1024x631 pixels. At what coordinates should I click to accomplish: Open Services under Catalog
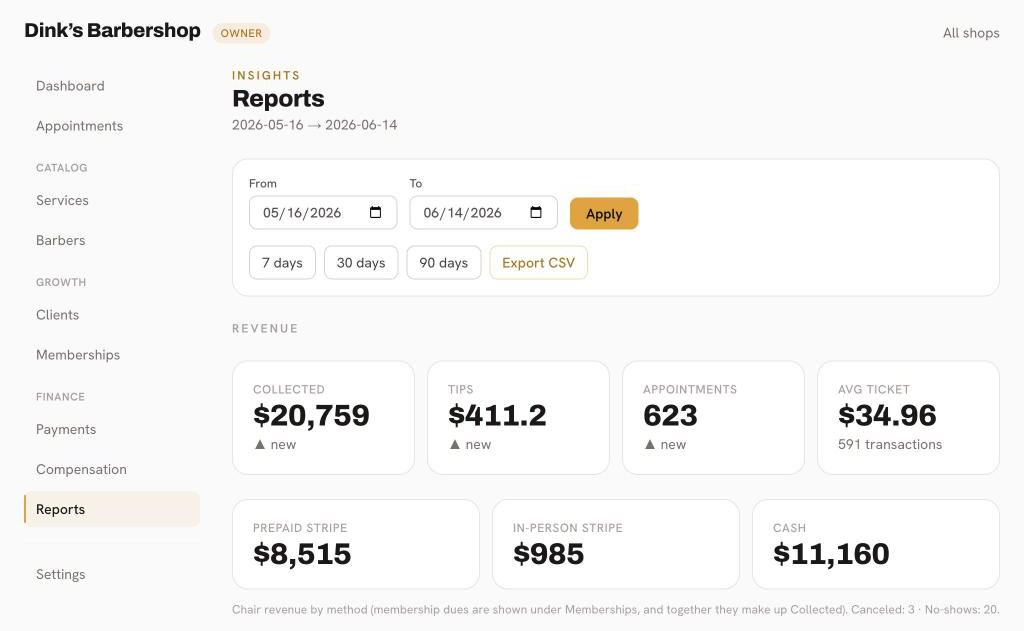click(x=62, y=200)
